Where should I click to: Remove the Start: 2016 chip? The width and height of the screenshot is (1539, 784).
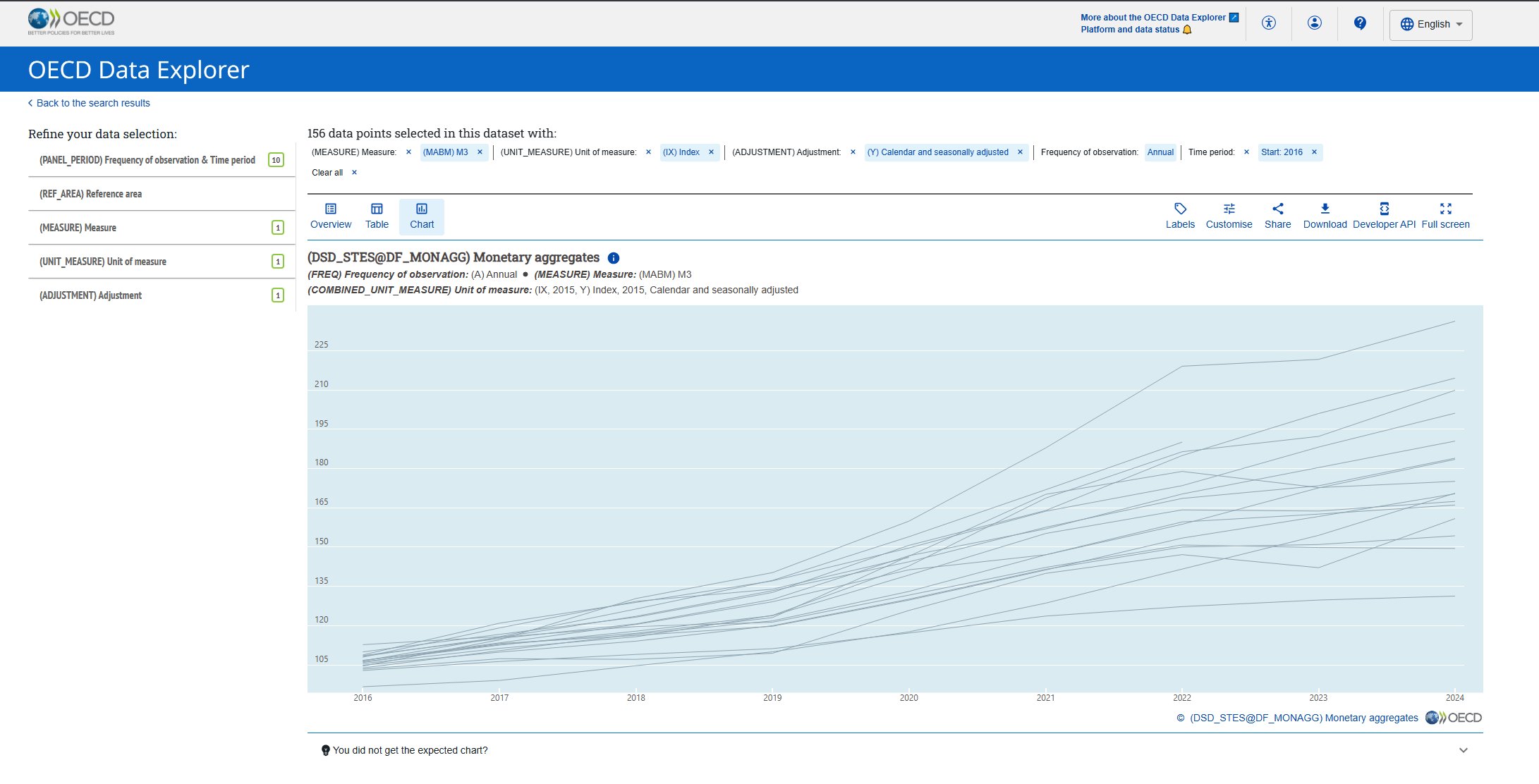point(1314,152)
